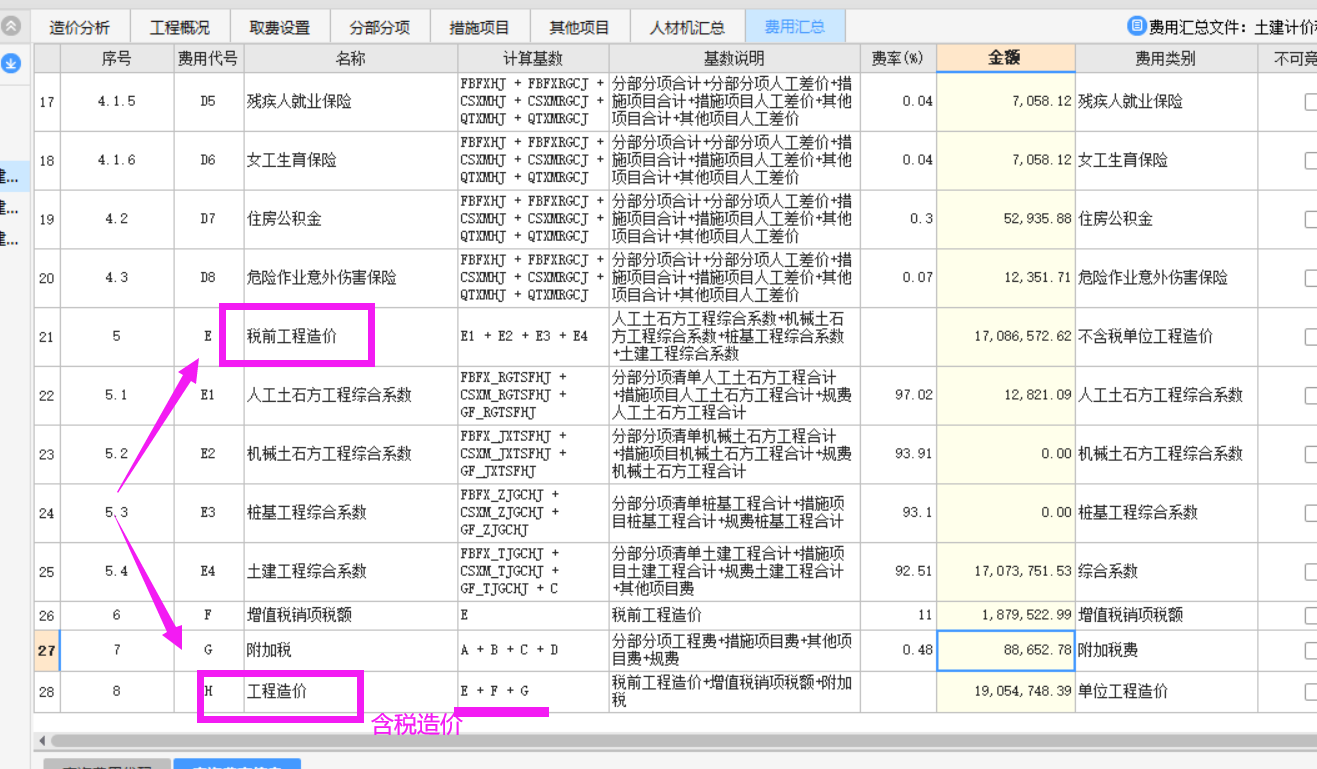Click the 单位工程造价 fee category cell
This screenshot has height=769, width=1317.
[x=1166, y=691]
